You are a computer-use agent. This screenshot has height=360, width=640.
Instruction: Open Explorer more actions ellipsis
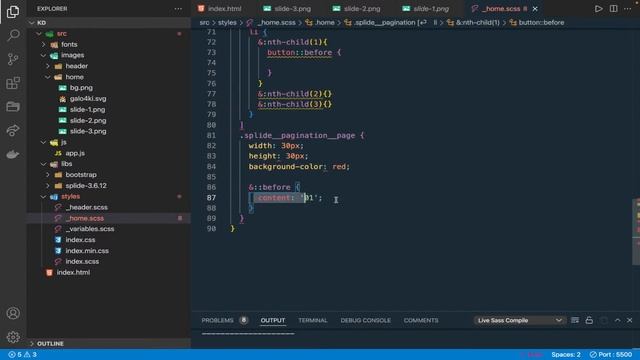pyautogui.click(x=178, y=9)
